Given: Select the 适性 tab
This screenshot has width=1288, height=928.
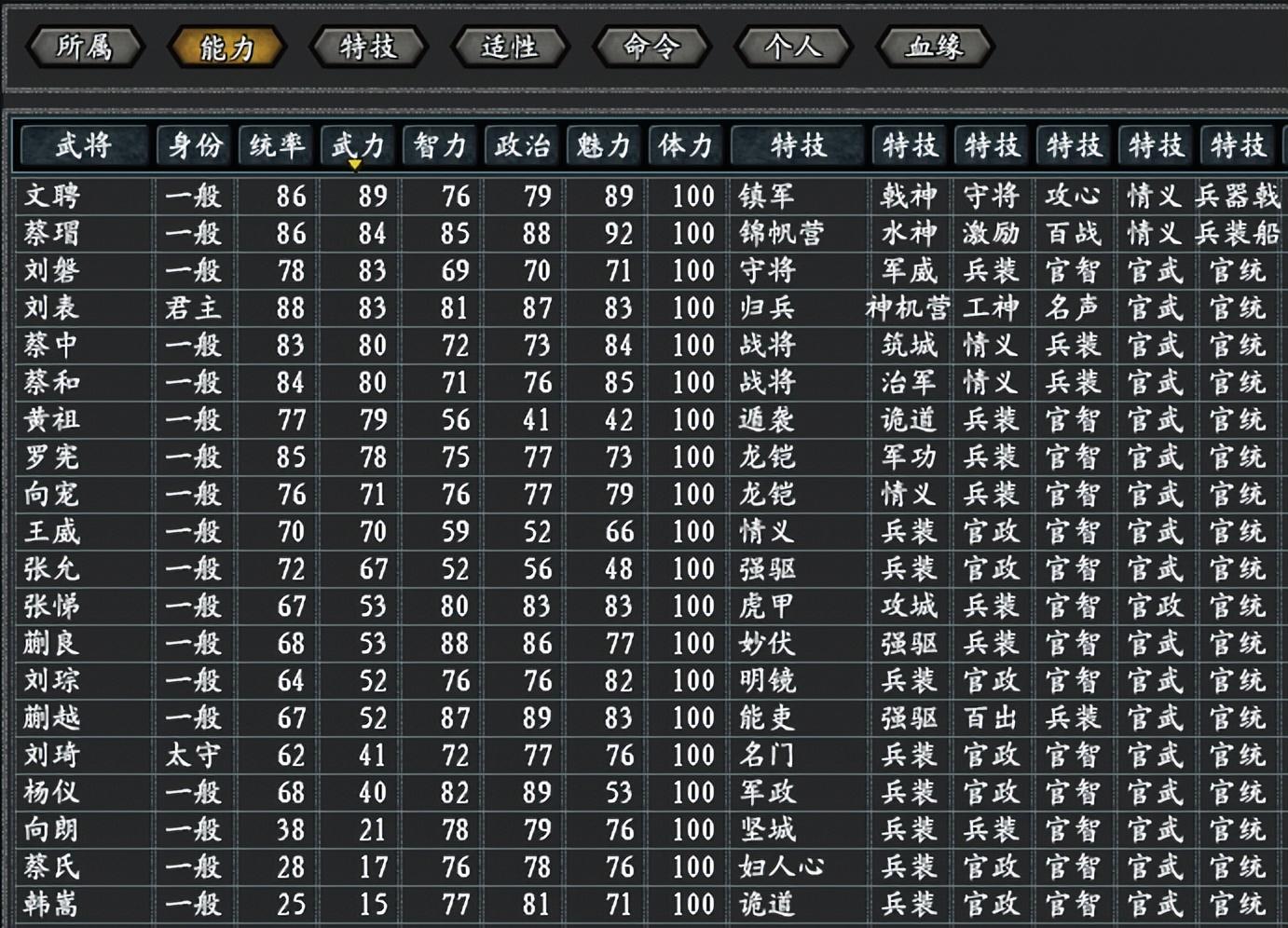Looking at the screenshot, I should click(x=510, y=47).
